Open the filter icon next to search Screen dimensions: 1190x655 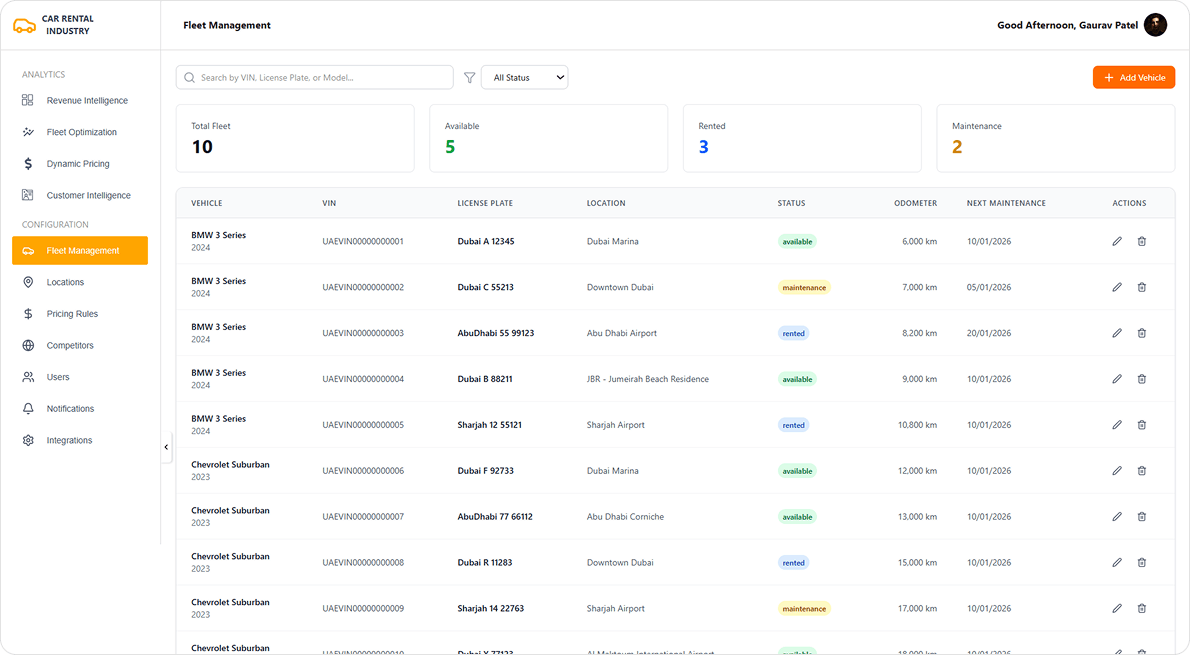(x=469, y=76)
